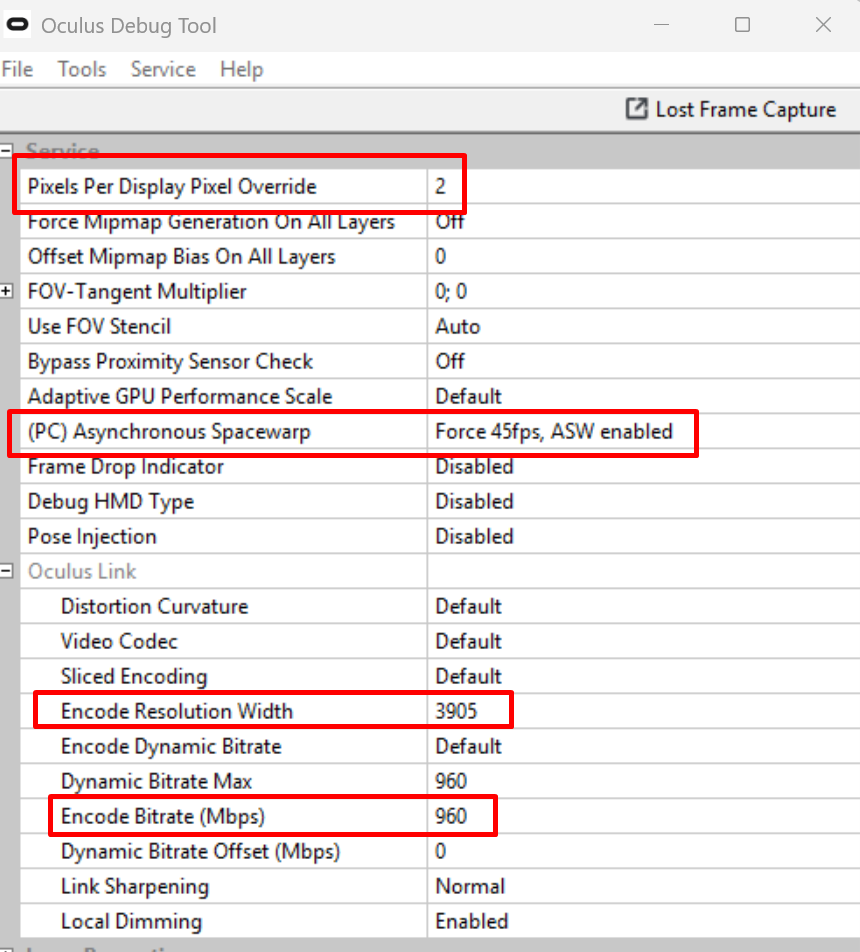The width and height of the screenshot is (860, 952).
Task: Edit Dynamic Bitrate Max value 960
Action: [451, 781]
